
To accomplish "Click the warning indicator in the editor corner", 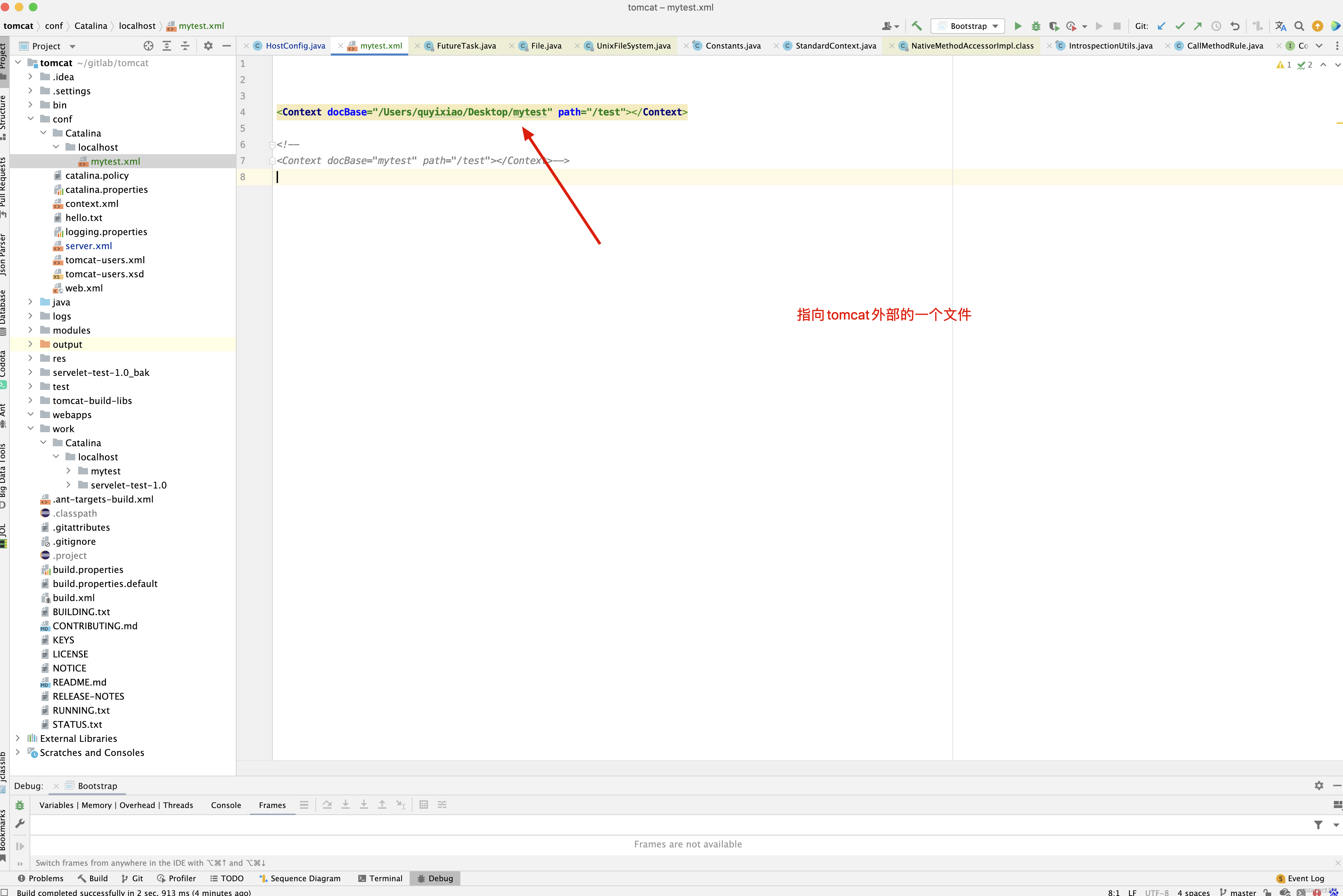I will [x=1284, y=65].
